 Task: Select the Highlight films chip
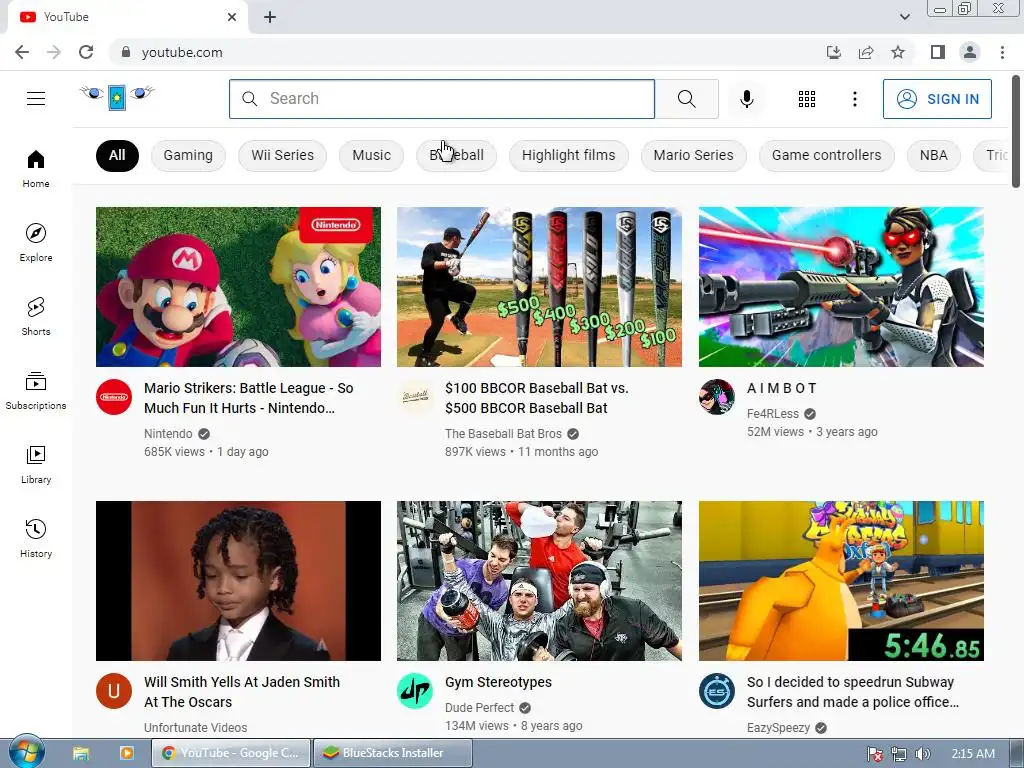[x=568, y=155]
